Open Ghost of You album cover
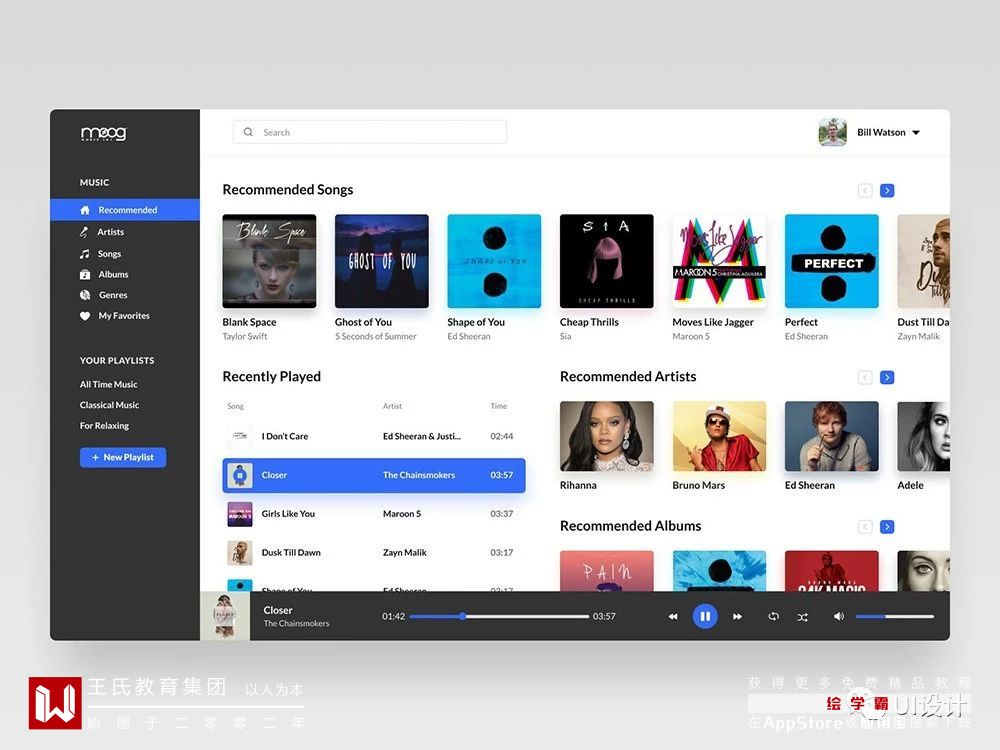1000x750 pixels. pos(381,261)
